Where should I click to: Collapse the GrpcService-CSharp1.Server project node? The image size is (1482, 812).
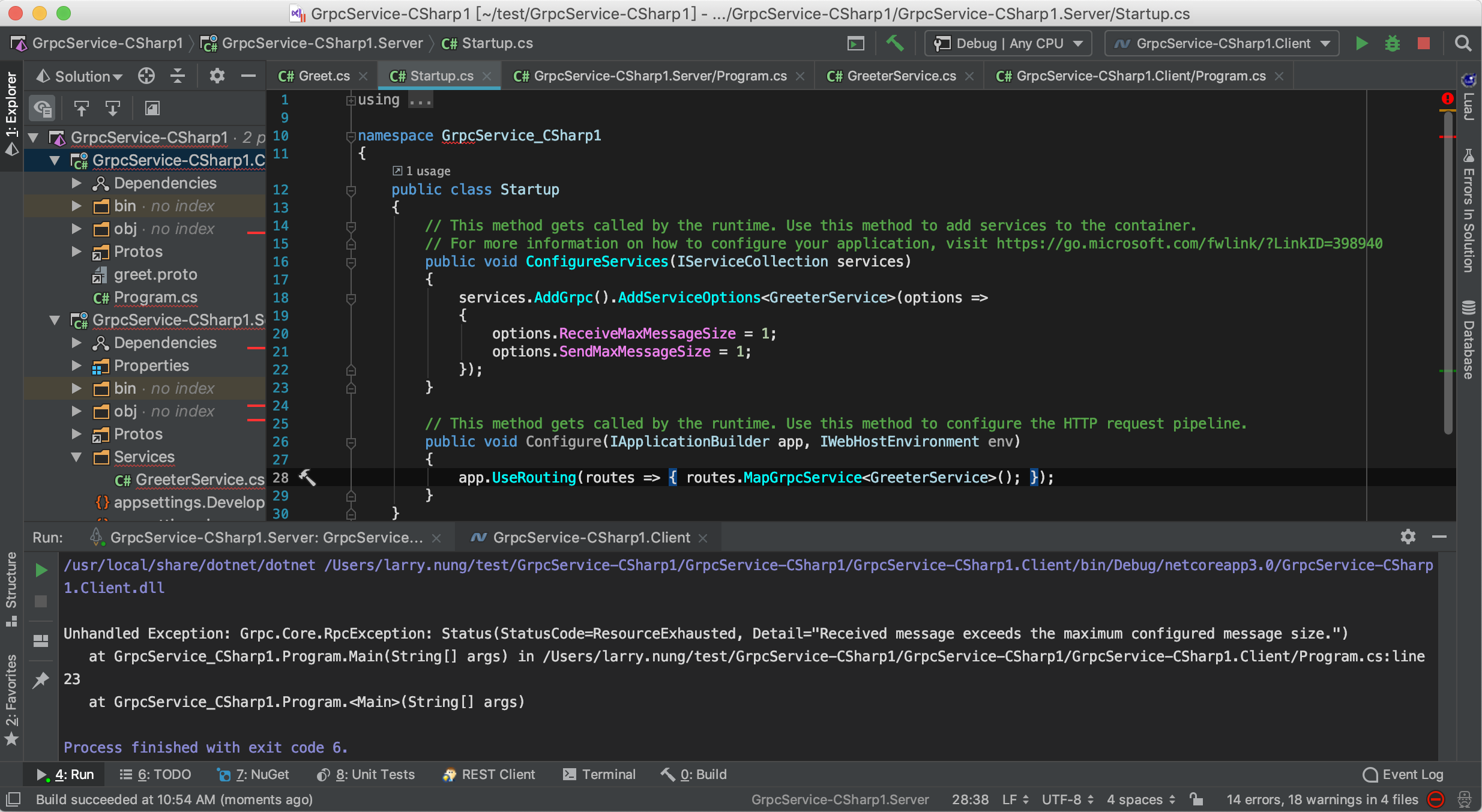click(55, 320)
